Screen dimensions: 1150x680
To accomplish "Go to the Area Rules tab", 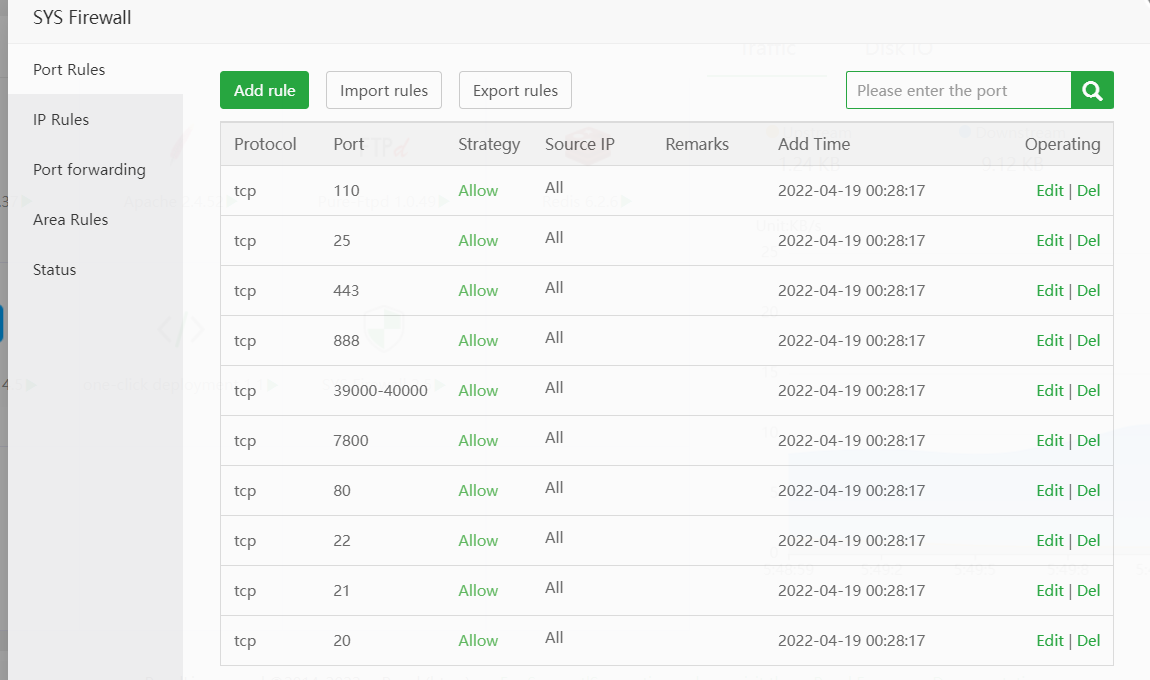I will 70,220.
